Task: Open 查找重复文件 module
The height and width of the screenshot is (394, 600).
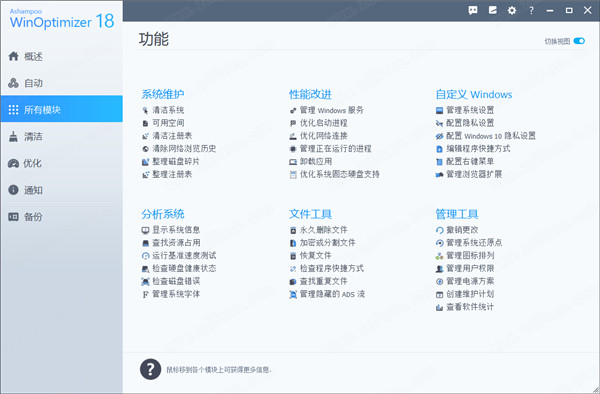Action: (318, 281)
